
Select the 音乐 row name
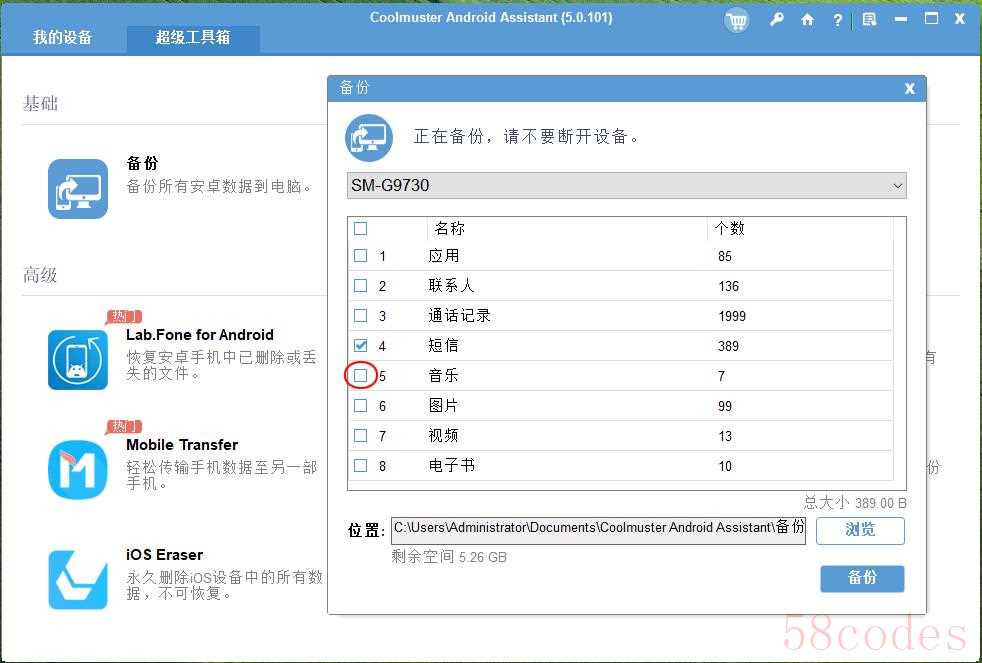pyautogui.click(x=444, y=376)
